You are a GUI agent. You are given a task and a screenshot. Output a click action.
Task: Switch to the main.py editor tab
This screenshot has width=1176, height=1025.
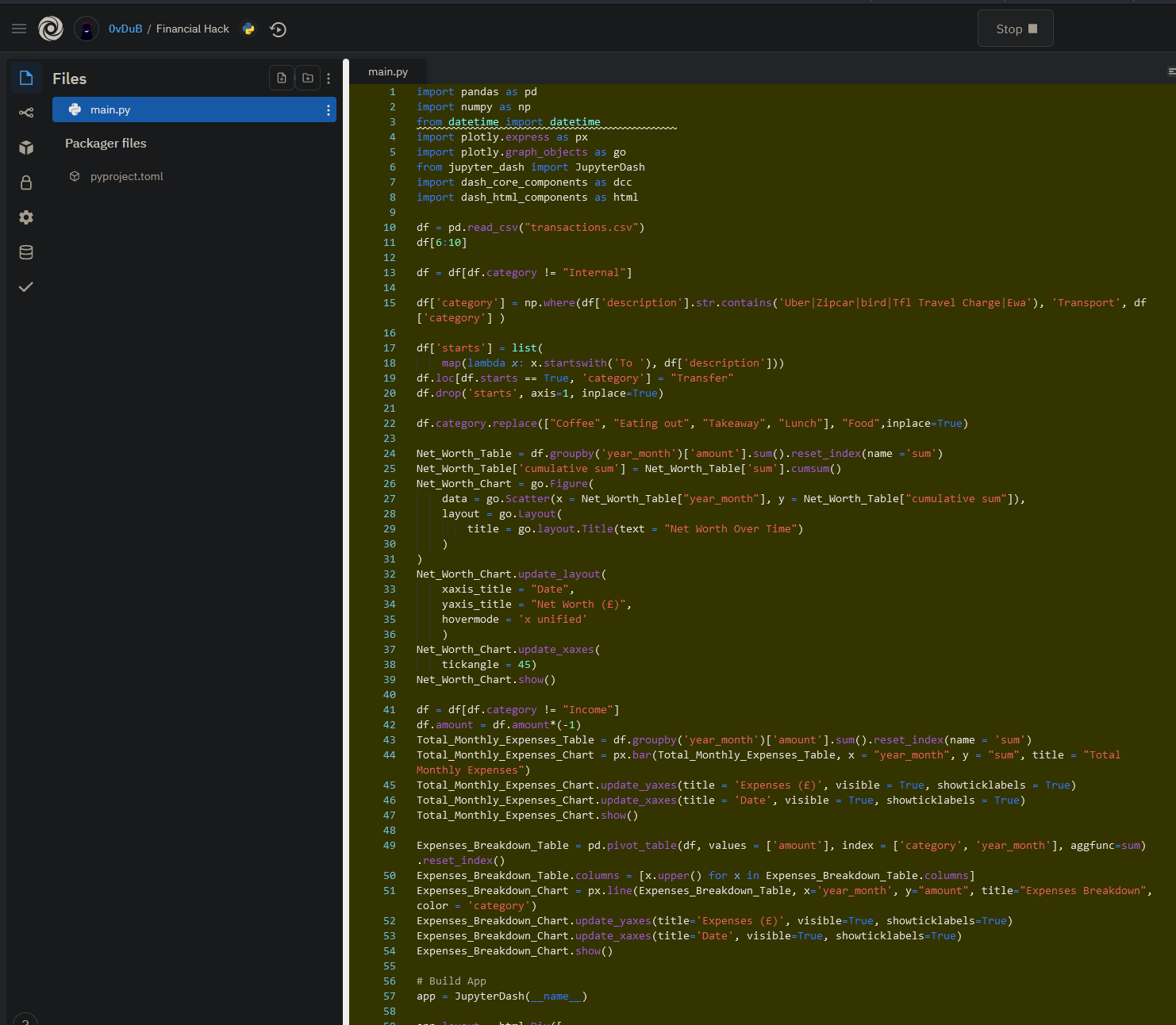coord(388,71)
